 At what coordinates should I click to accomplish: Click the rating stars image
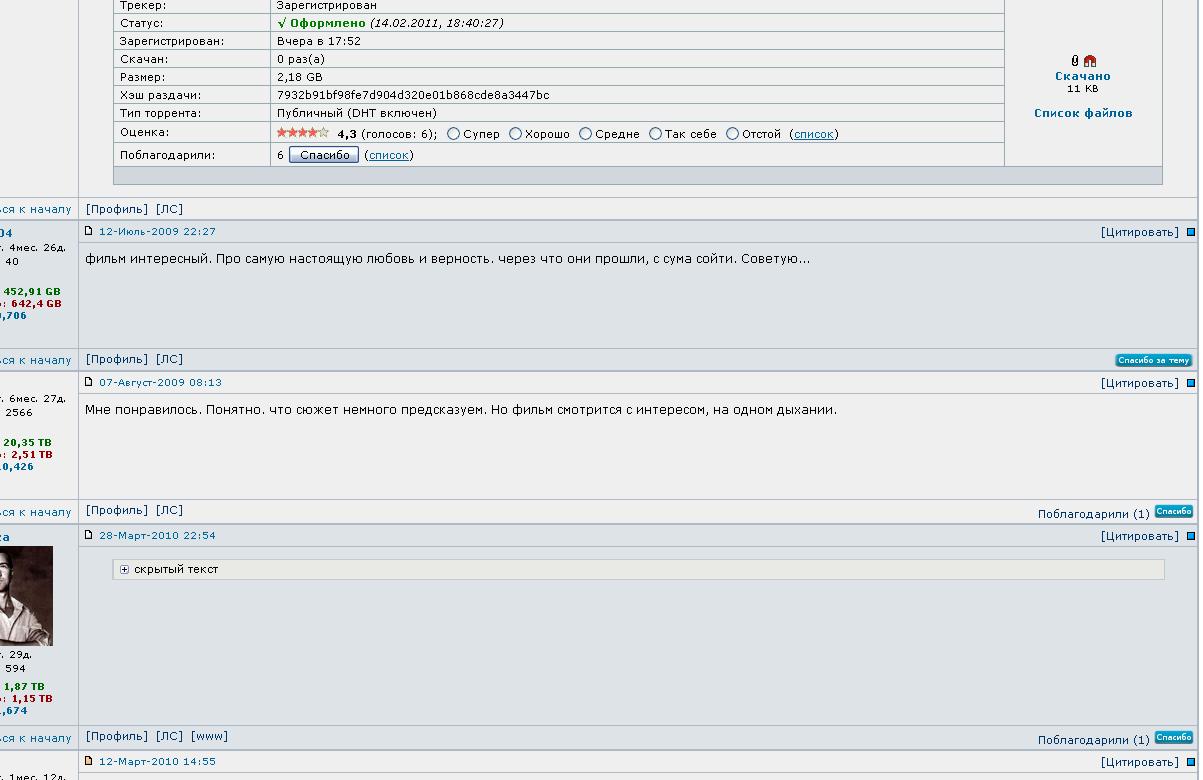[303, 132]
